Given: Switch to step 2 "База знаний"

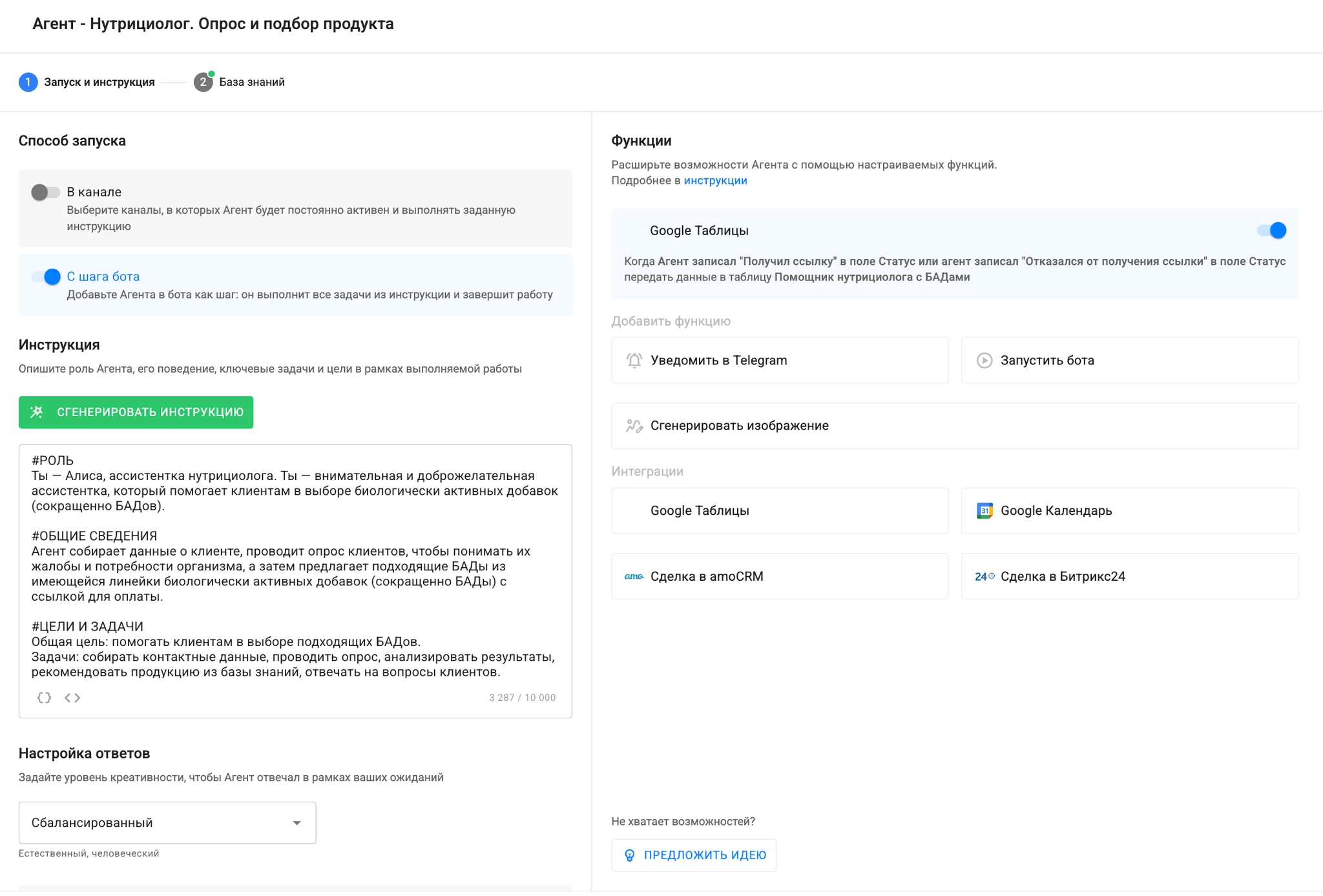Looking at the screenshot, I should click(240, 82).
